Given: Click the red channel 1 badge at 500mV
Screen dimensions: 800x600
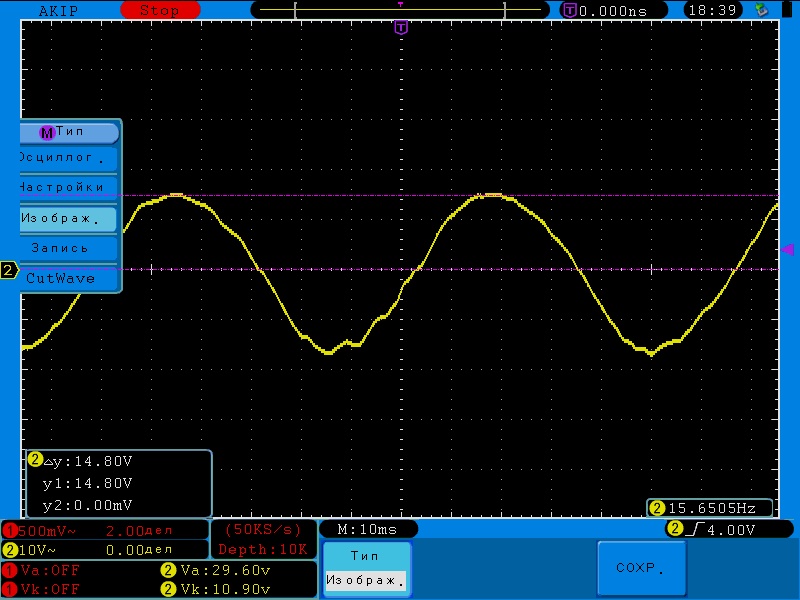Looking at the screenshot, I should tap(10, 530).
